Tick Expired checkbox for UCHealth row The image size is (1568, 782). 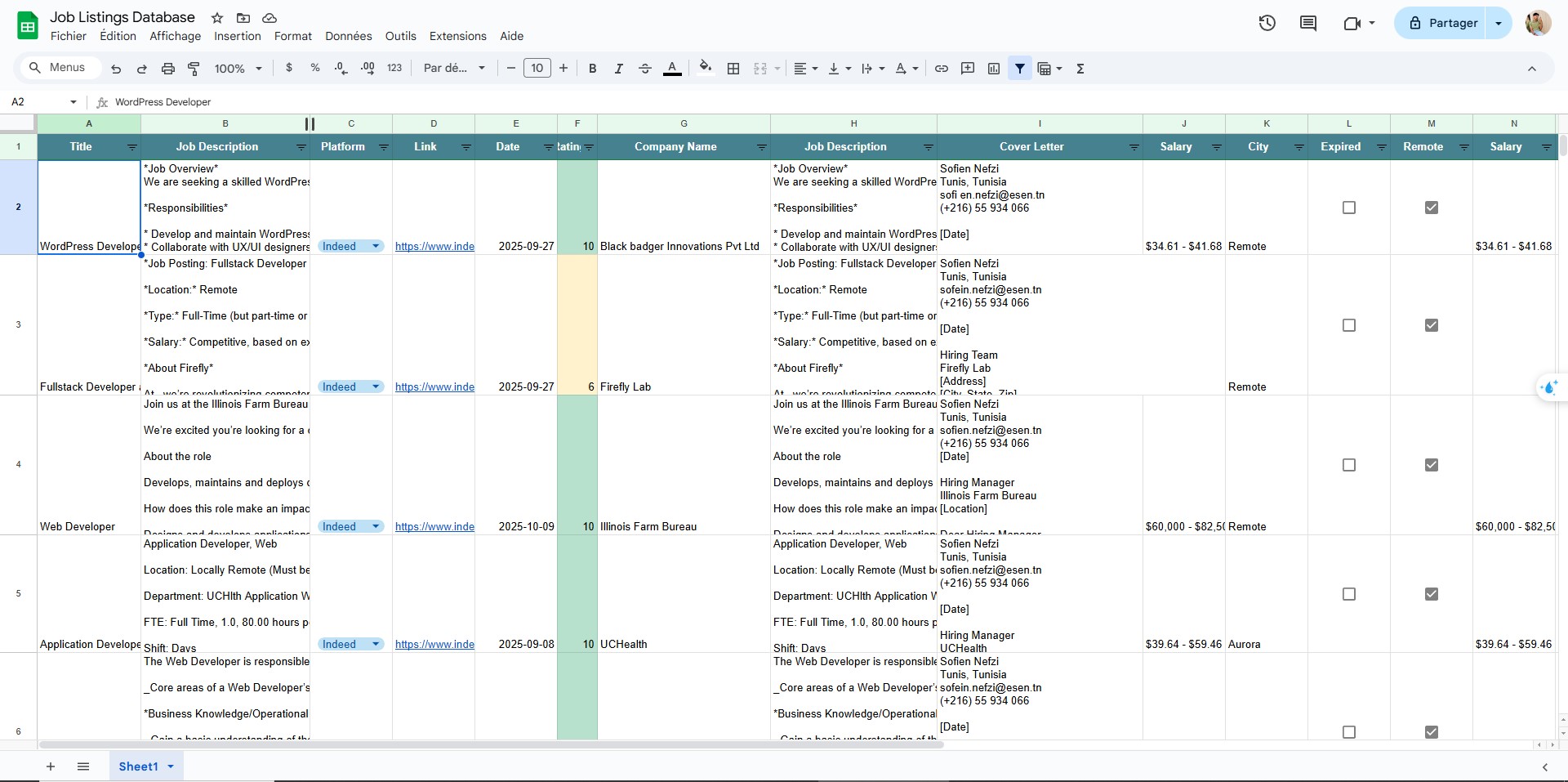click(x=1349, y=594)
